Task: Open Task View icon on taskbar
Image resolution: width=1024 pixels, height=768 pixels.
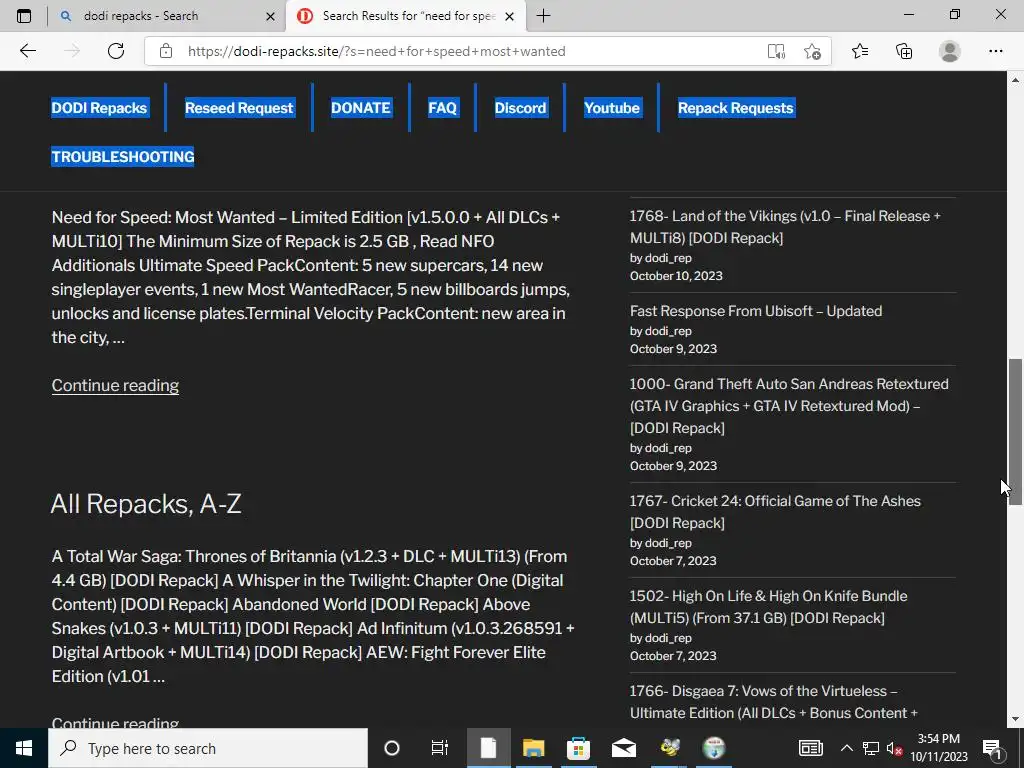Action: point(440,748)
